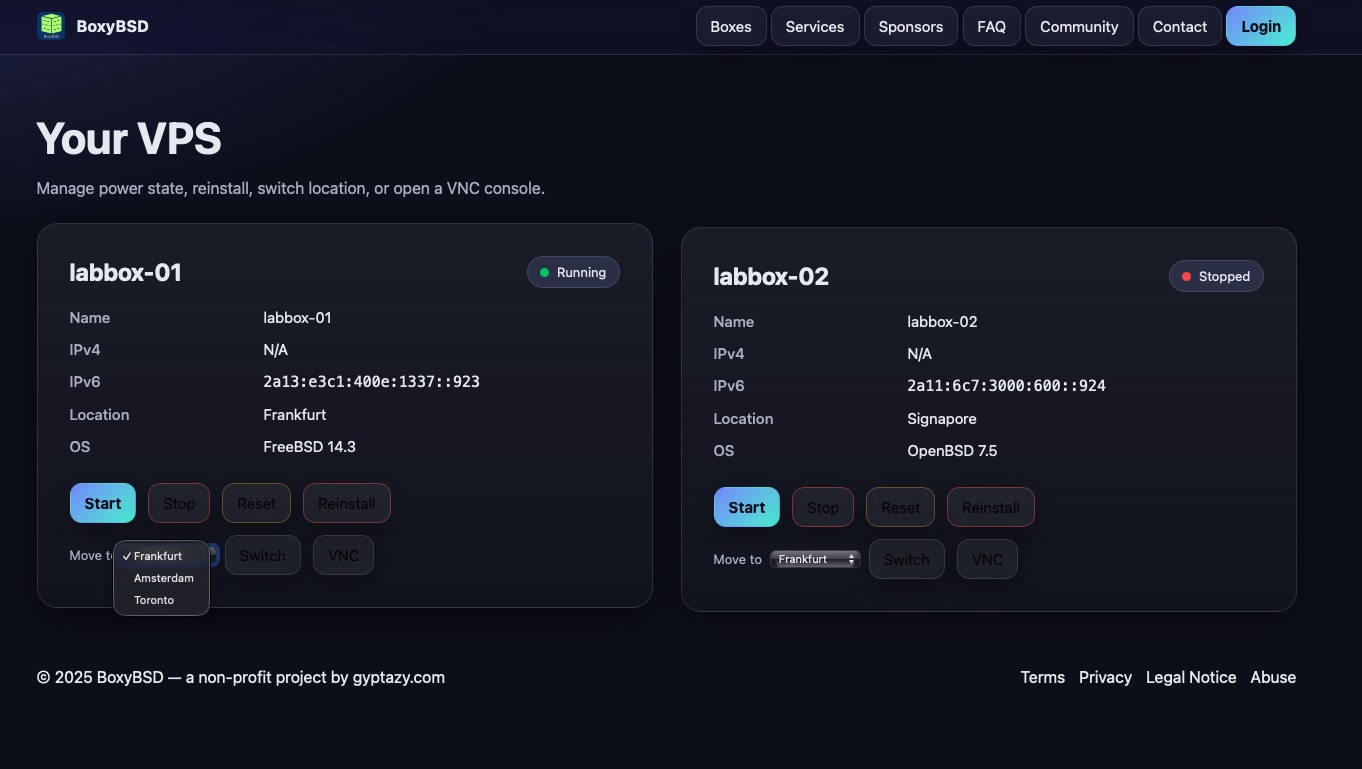
Task: Open the Boxes navigation item
Action: click(x=730, y=27)
